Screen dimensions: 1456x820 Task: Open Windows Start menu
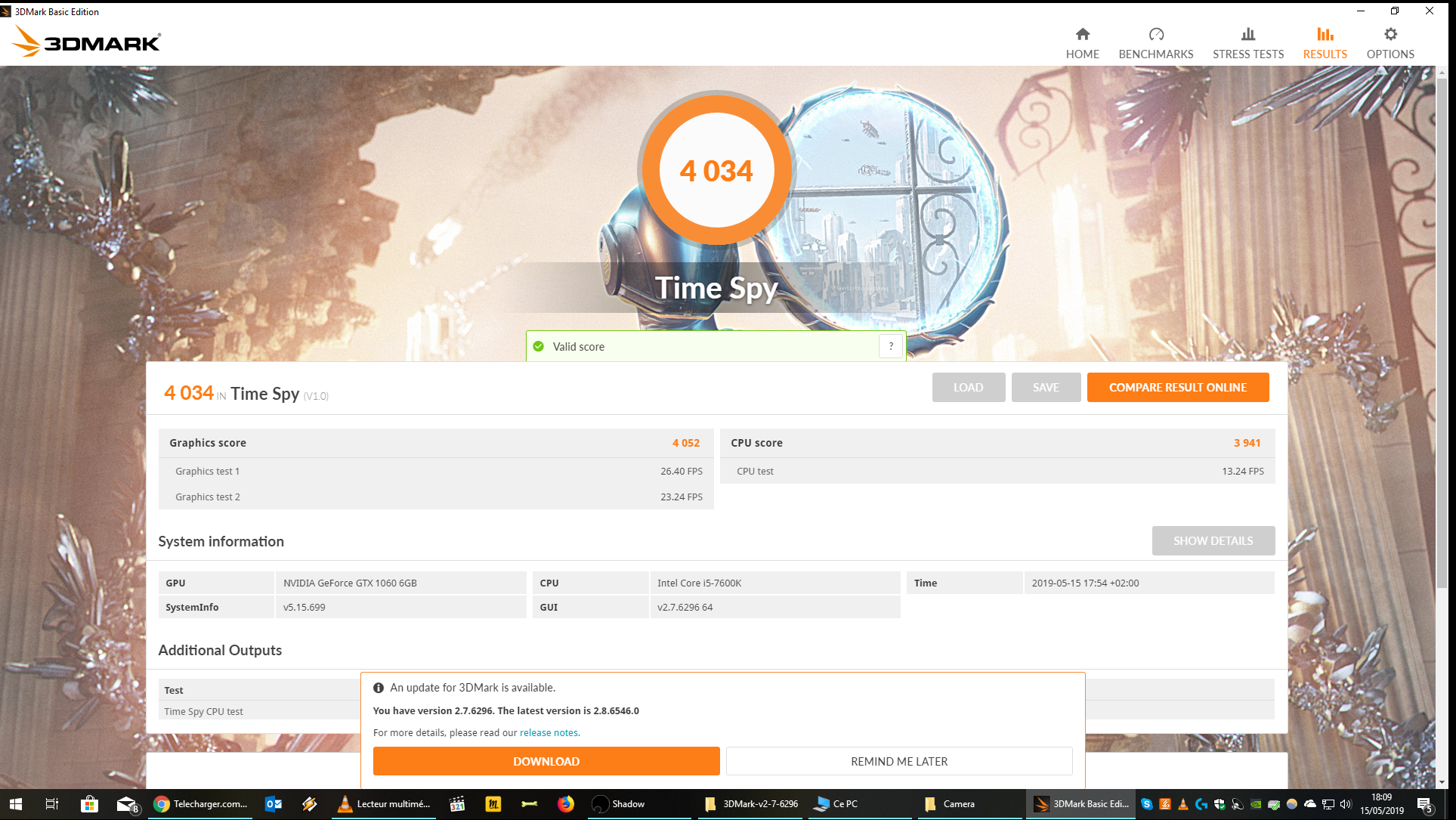point(15,803)
